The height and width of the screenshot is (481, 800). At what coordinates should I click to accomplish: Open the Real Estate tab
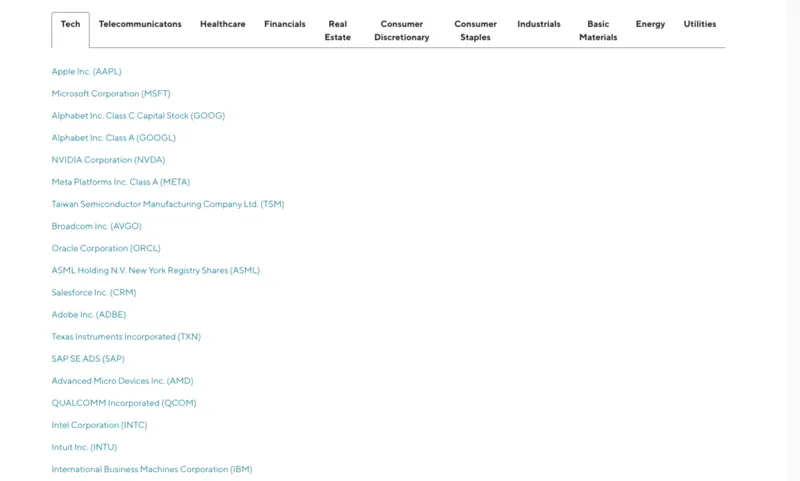tap(337, 31)
